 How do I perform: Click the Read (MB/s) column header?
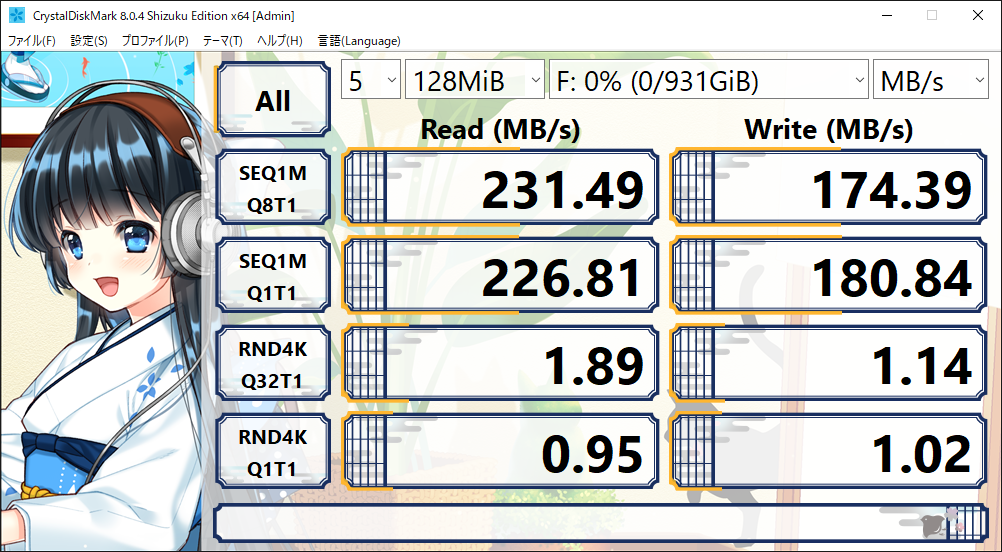click(500, 130)
